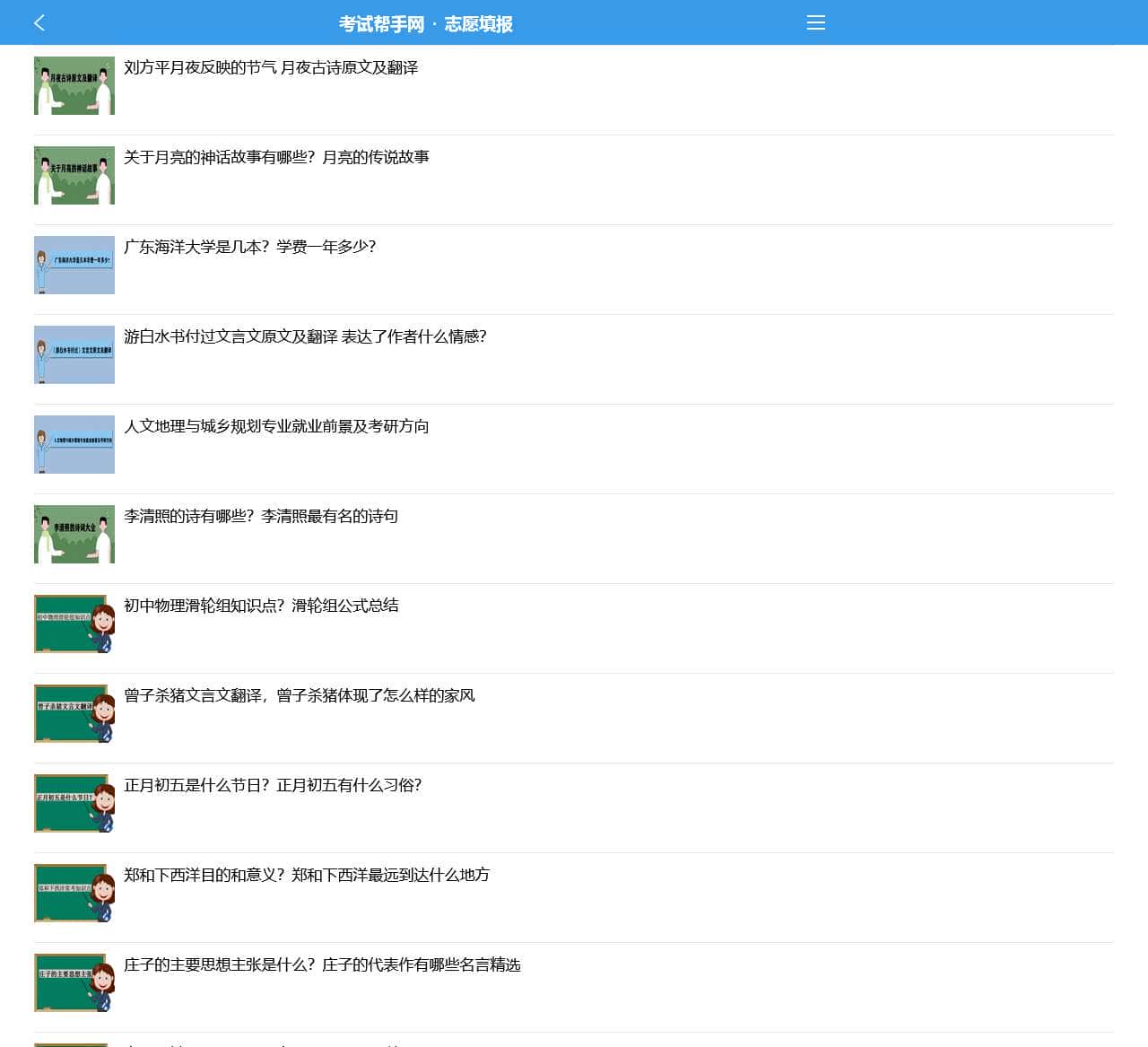1148x1047 pixels.
Task: Open 李清照最有名的诗句 article link
Action: (x=261, y=516)
